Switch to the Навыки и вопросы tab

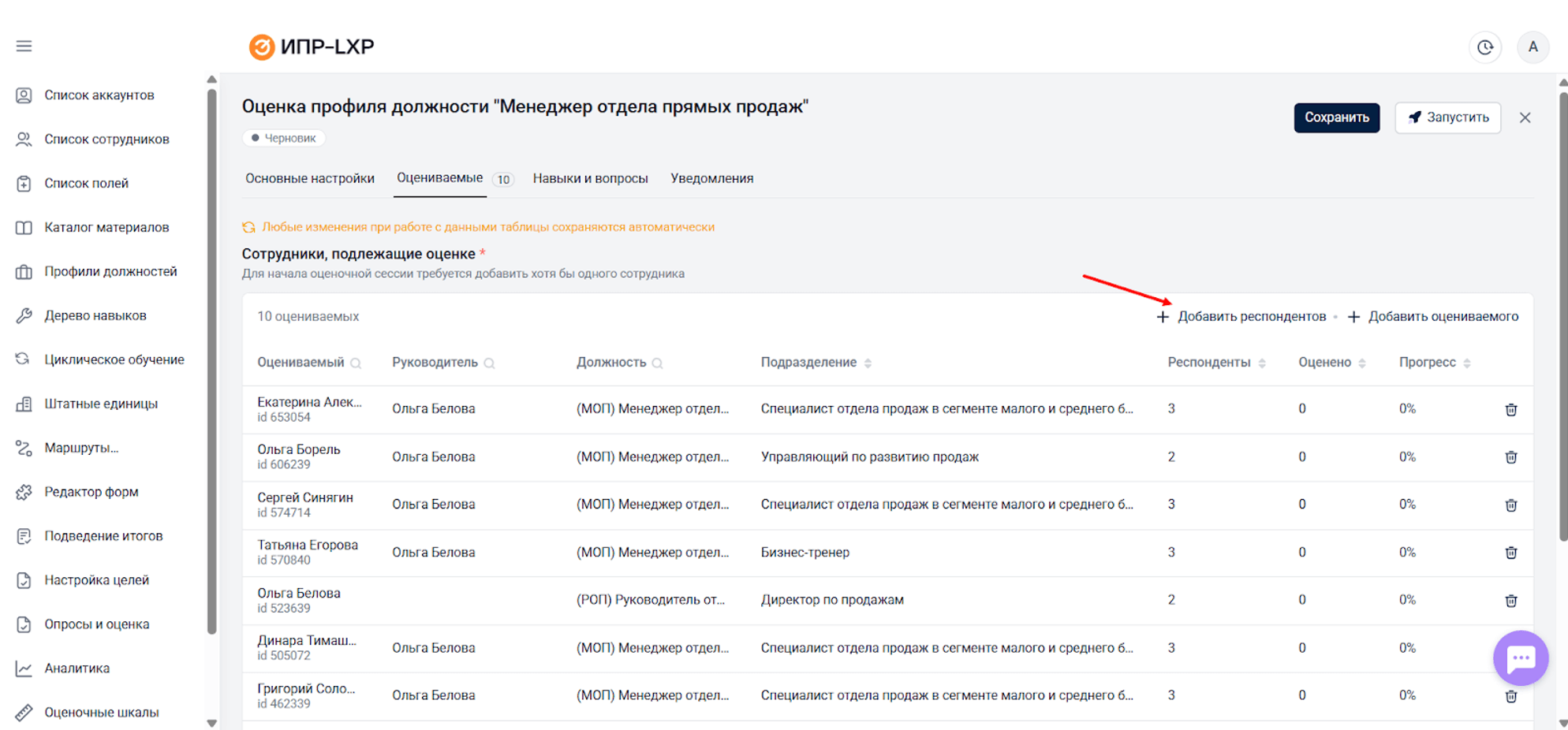[x=590, y=178]
